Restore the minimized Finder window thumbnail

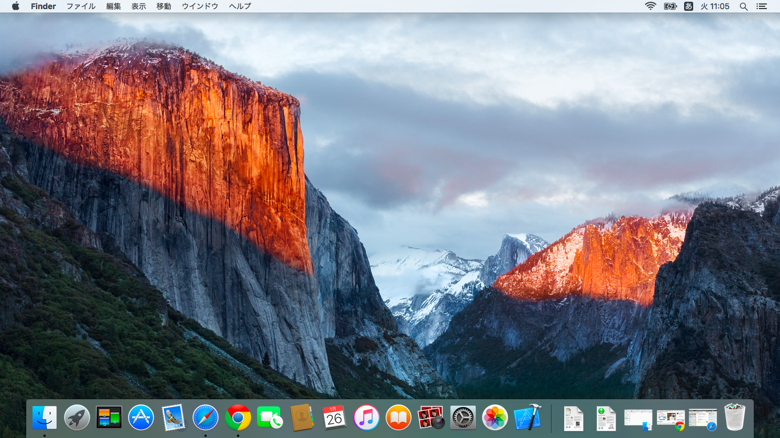638,420
